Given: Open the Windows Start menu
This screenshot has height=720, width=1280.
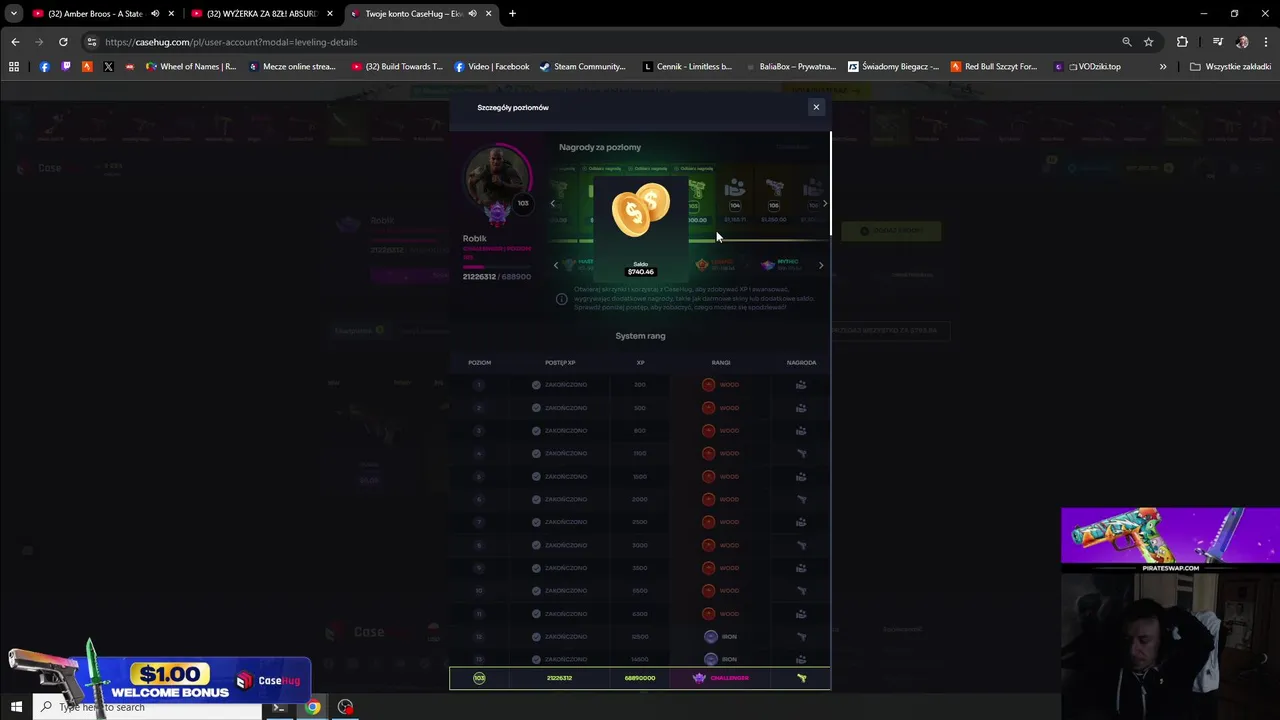Looking at the screenshot, I should pos(16,707).
